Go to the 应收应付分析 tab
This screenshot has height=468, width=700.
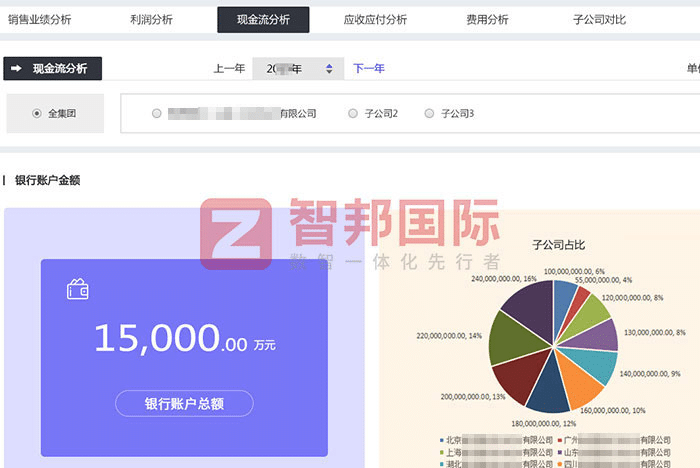(375, 19)
